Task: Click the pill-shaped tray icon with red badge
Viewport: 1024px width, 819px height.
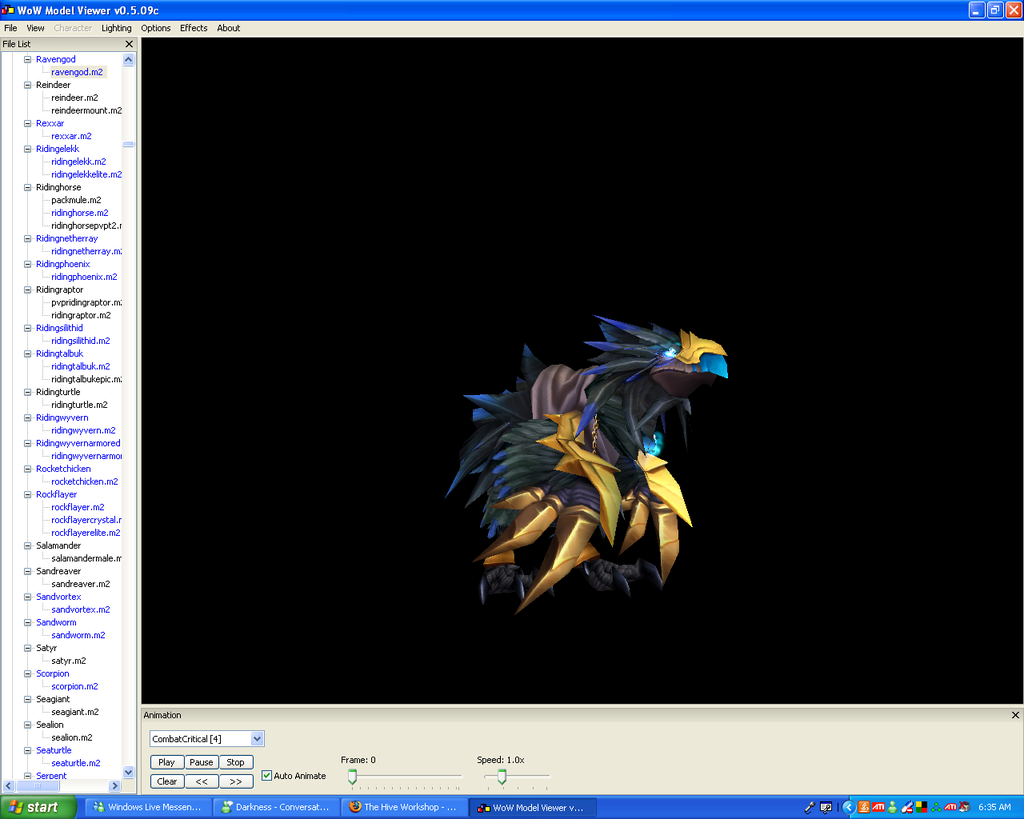Action: tap(907, 807)
